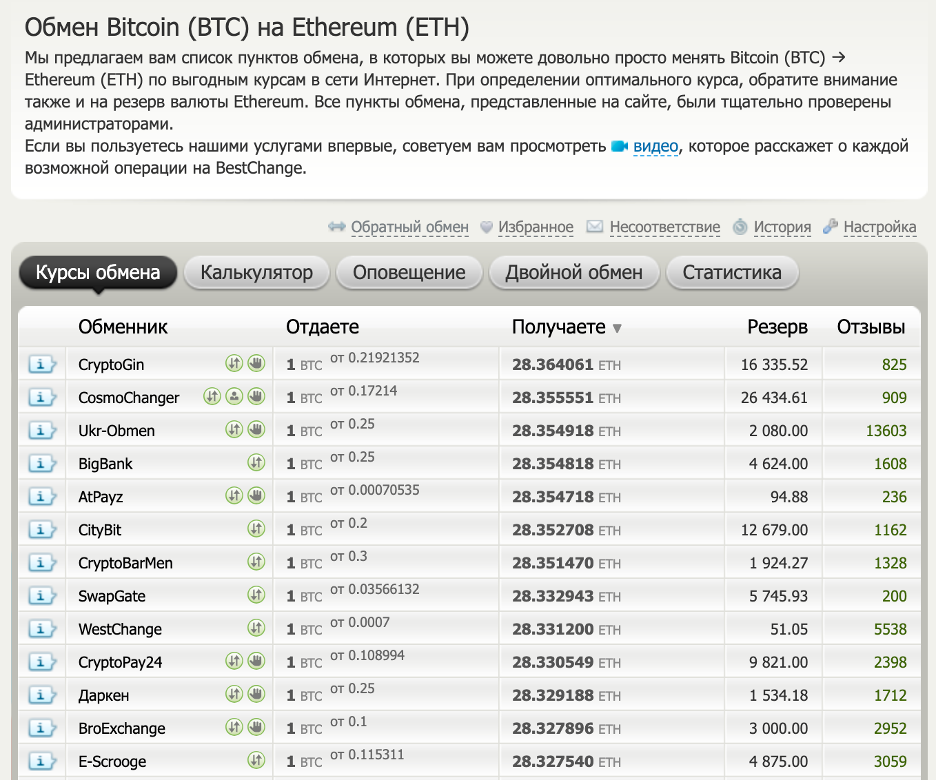
Task: Click the Несоответствие link
Action: (665, 227)
